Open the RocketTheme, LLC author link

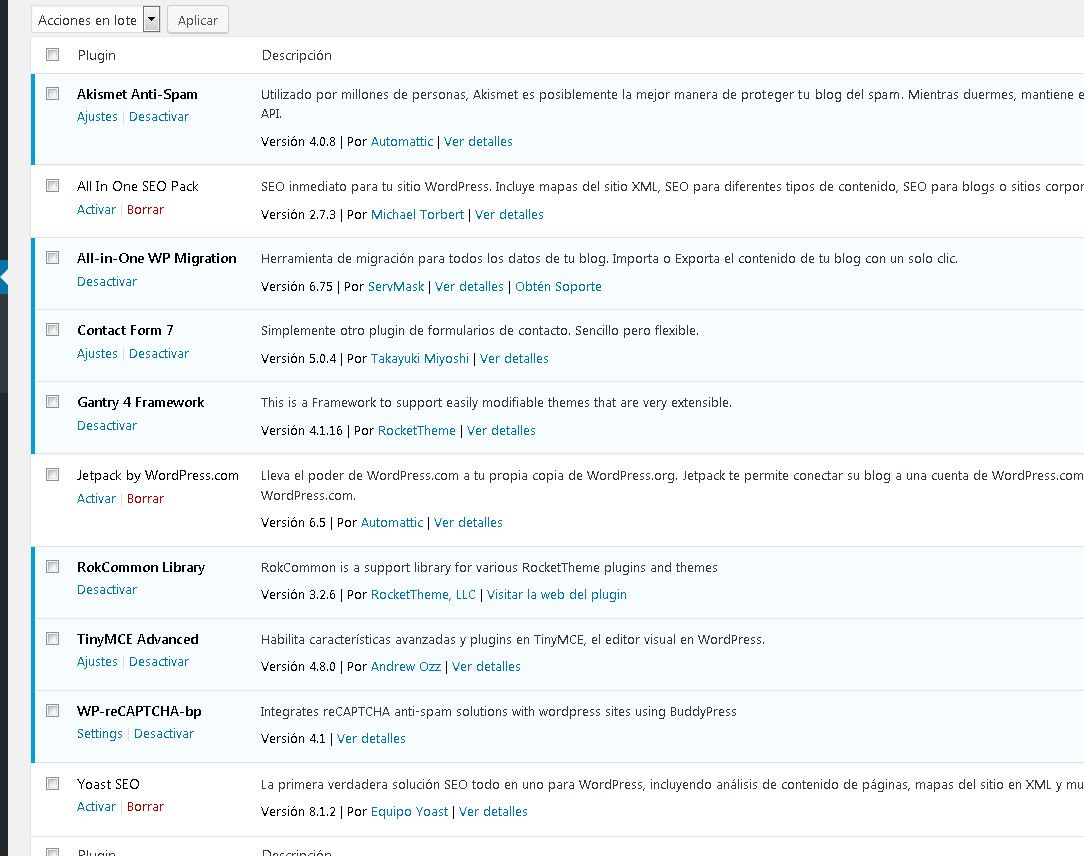click(x=423, y=594)
